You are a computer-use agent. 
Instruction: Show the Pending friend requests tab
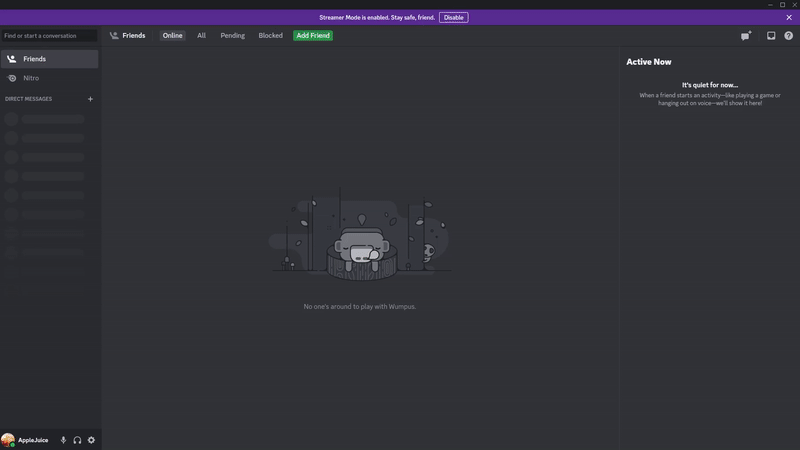coord(233,36)
